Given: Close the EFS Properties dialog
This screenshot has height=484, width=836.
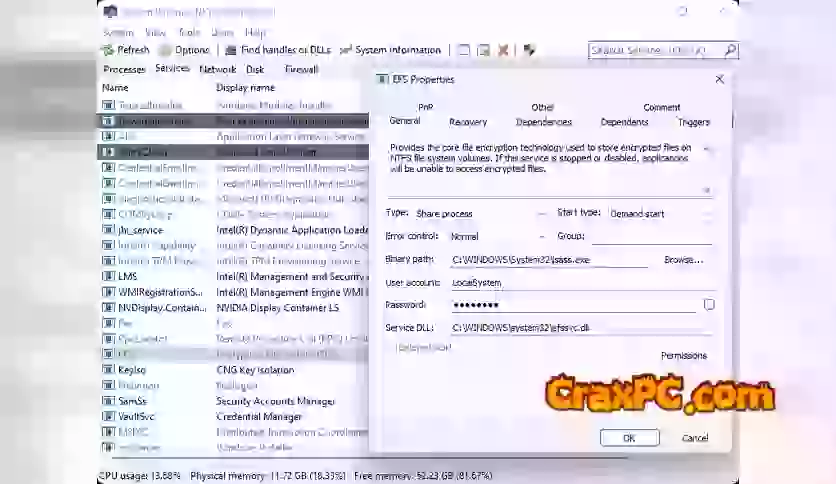Looking at the screenshot, I should 719,79.
